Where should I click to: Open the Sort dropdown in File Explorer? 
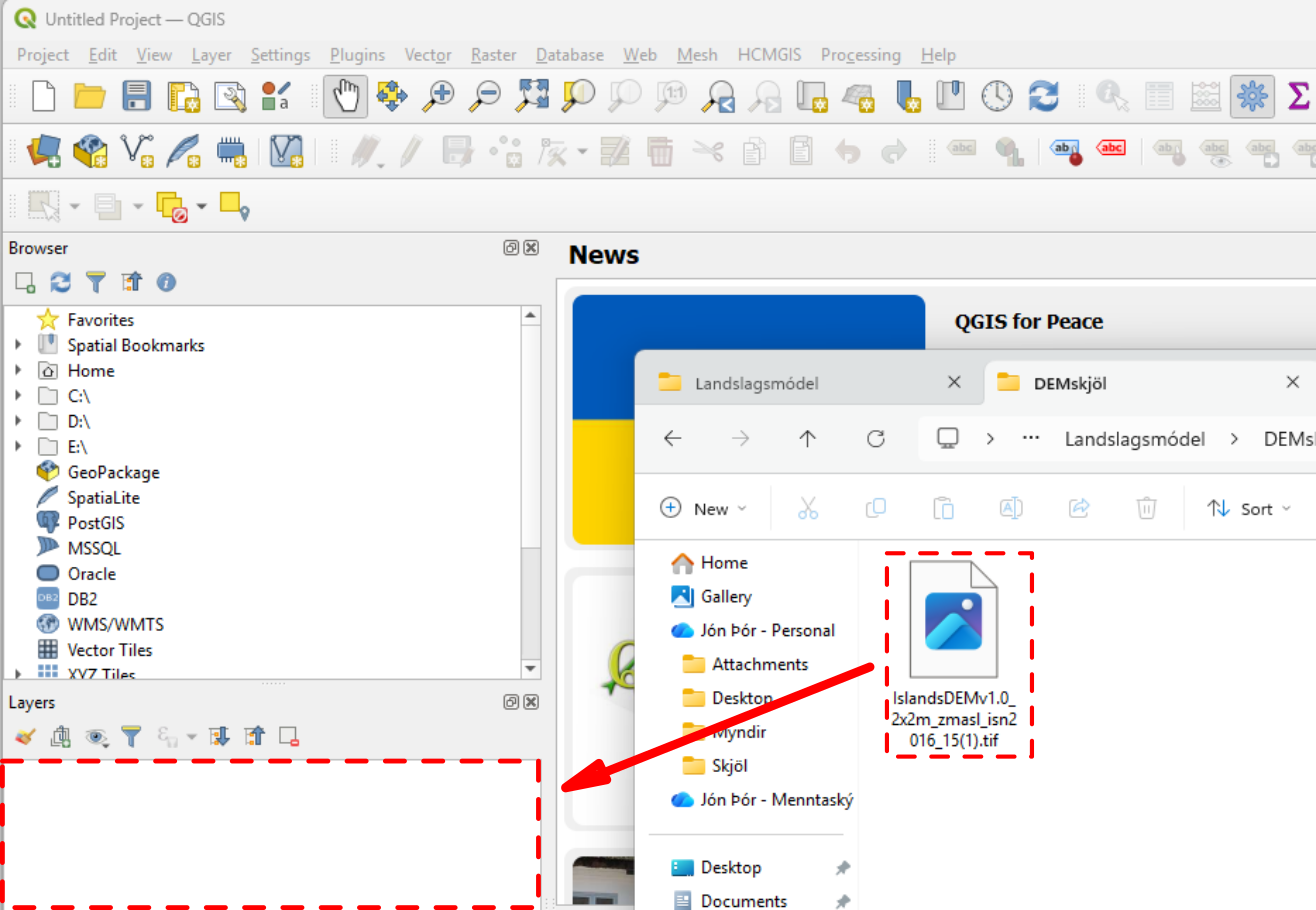point(1250,509)
